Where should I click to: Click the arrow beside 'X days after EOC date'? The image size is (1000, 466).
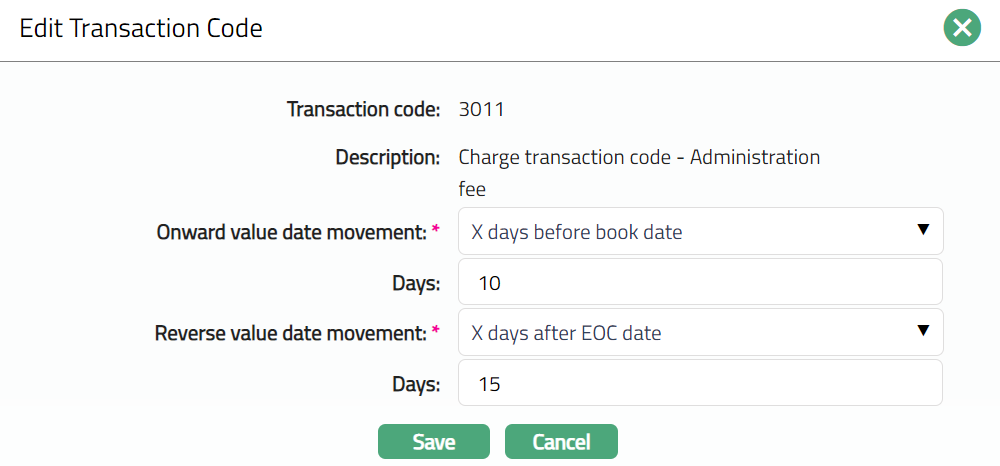(923, 331)
